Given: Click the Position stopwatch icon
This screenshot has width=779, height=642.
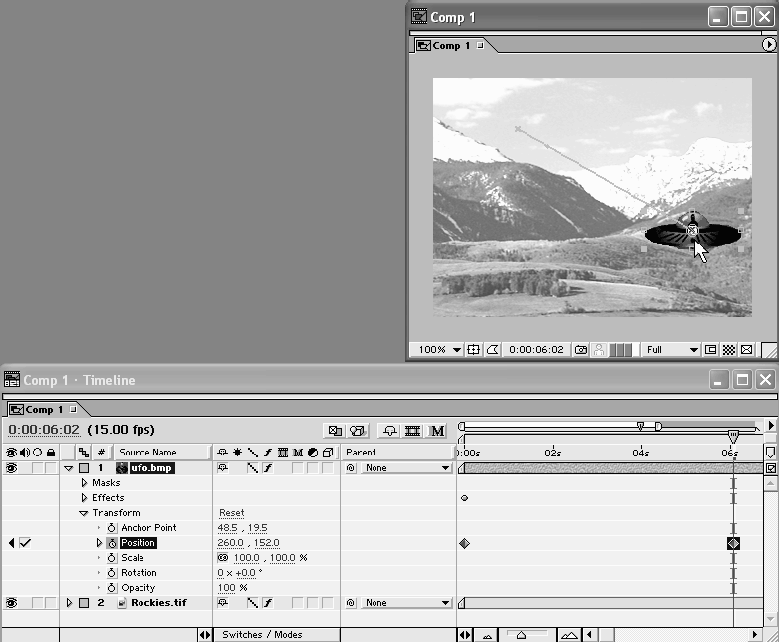Looking at the screenshot, I should (x=112, y=543).
